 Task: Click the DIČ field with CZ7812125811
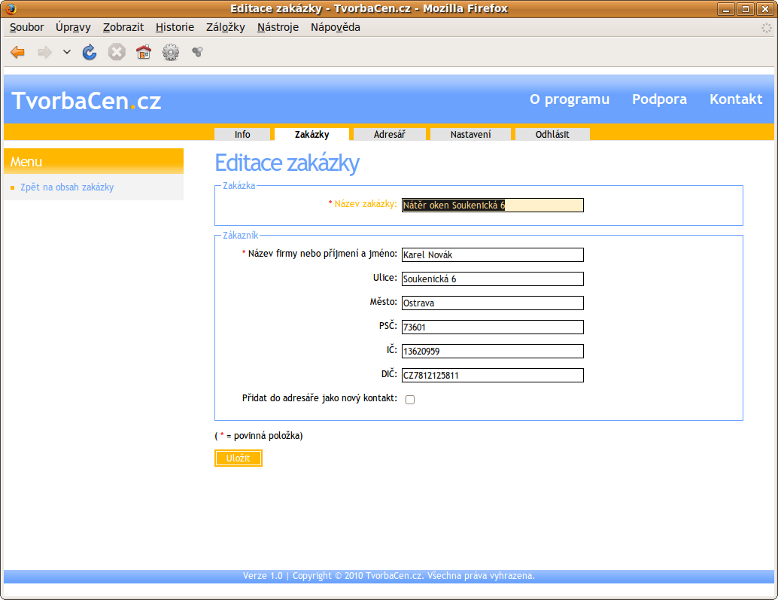pyautogui.click(x=493, y=375)
